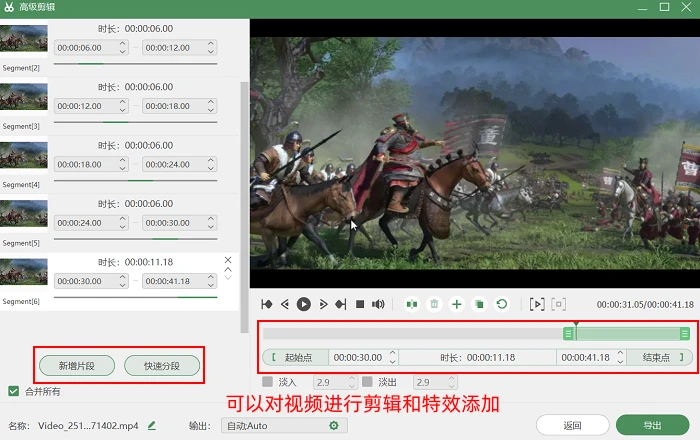The width and height of the screenshot is (700, 440).
Task: Click the stop segment bracket icon
Action: 558,304
